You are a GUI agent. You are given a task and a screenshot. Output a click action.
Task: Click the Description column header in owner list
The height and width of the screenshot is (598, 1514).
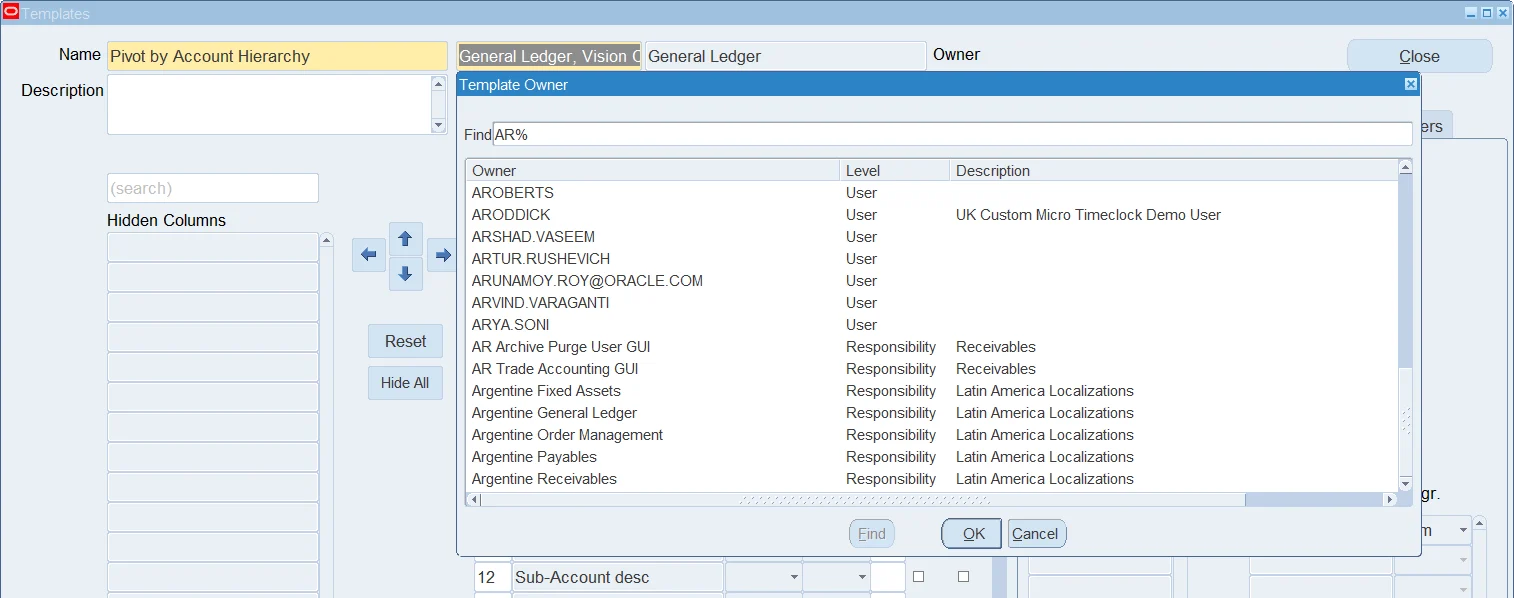[x=1173, y=171]
